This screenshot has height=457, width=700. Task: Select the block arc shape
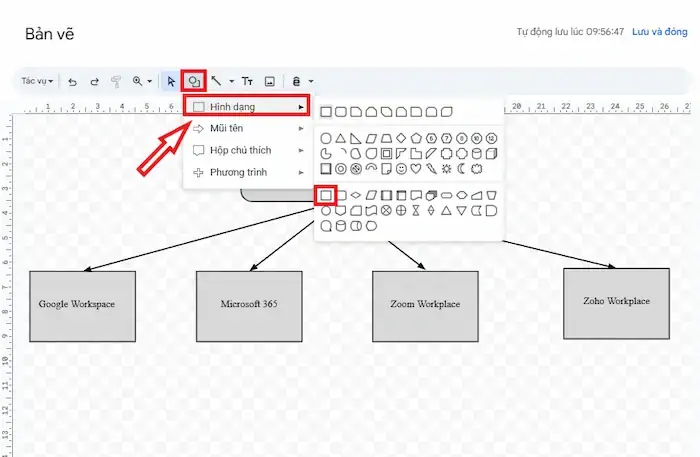(x=371, y=168)
